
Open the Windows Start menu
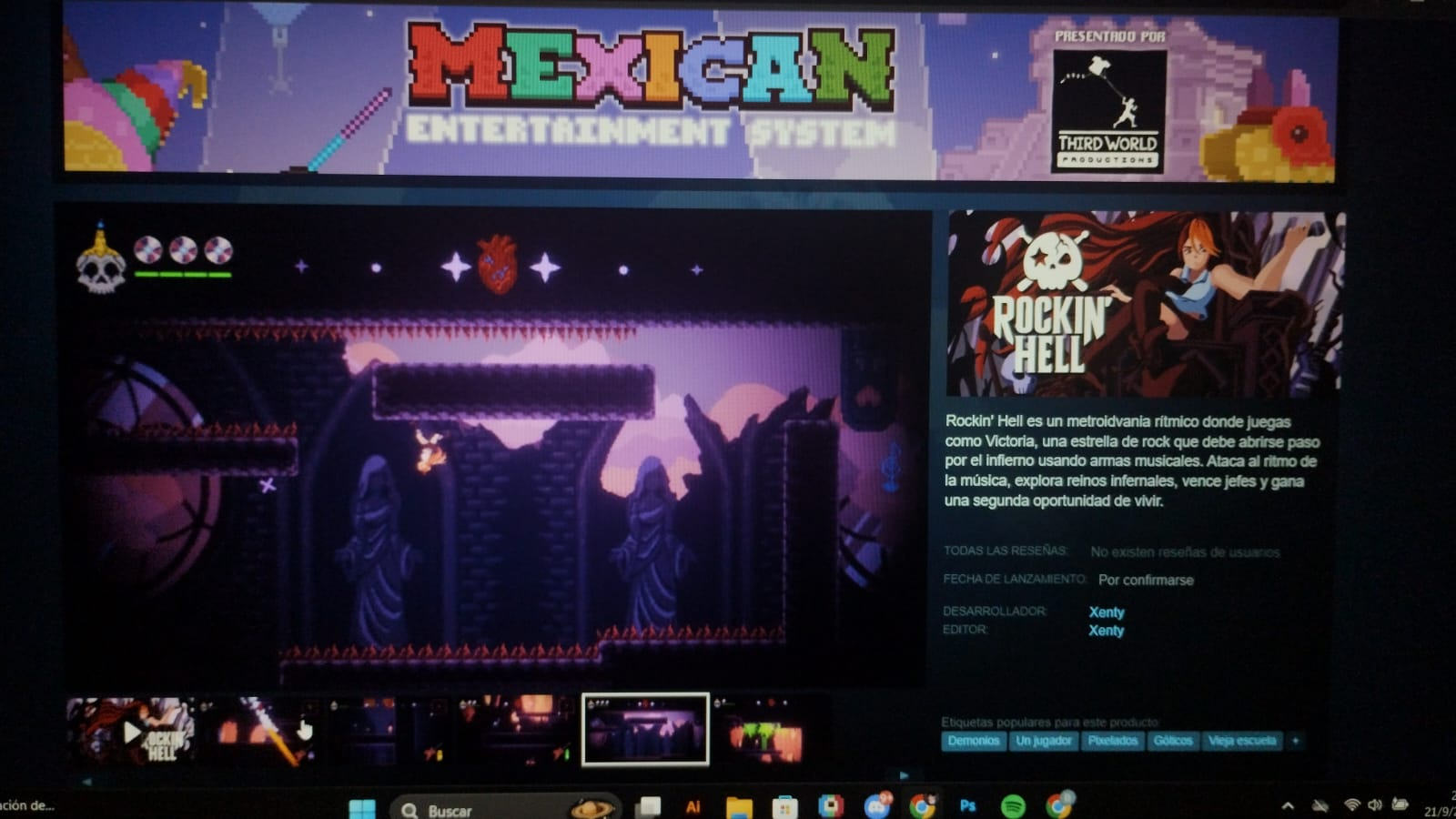pos(362,808)
